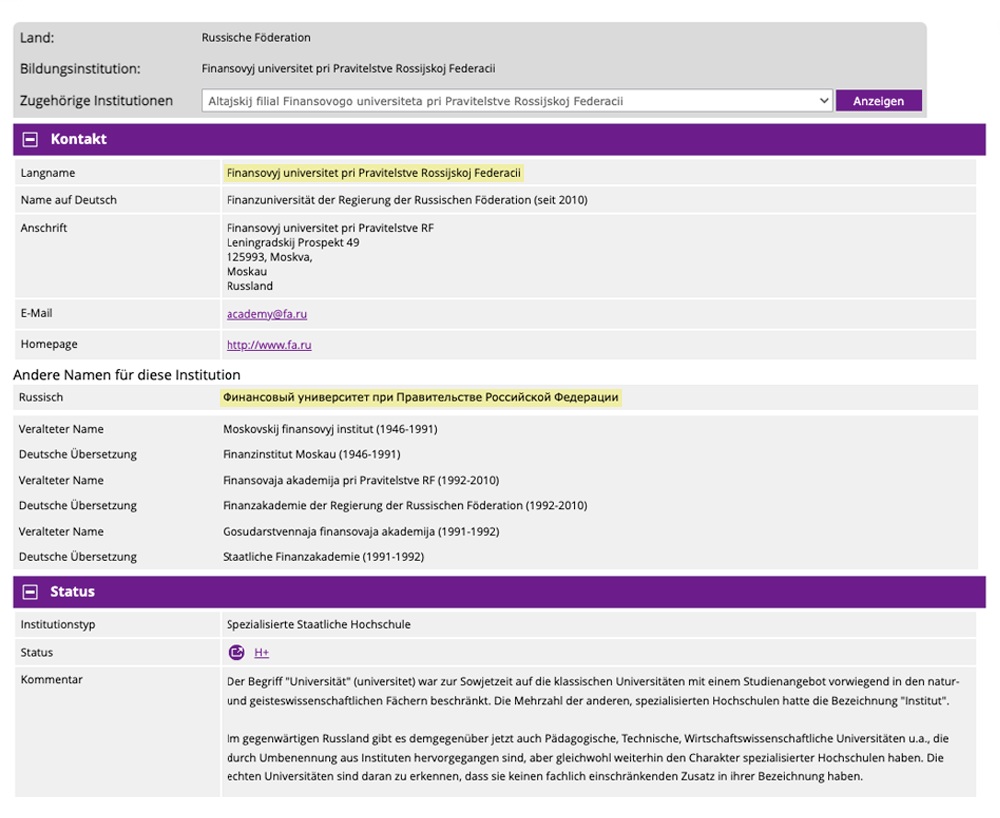Click 'Finanzakademie der Regierung der Russischen Föderation (1992-2010)'

click(x=405, y=506)
